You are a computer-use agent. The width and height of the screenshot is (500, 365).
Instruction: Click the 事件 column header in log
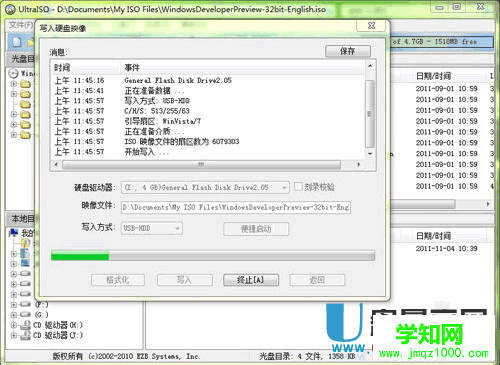[243, 68]
